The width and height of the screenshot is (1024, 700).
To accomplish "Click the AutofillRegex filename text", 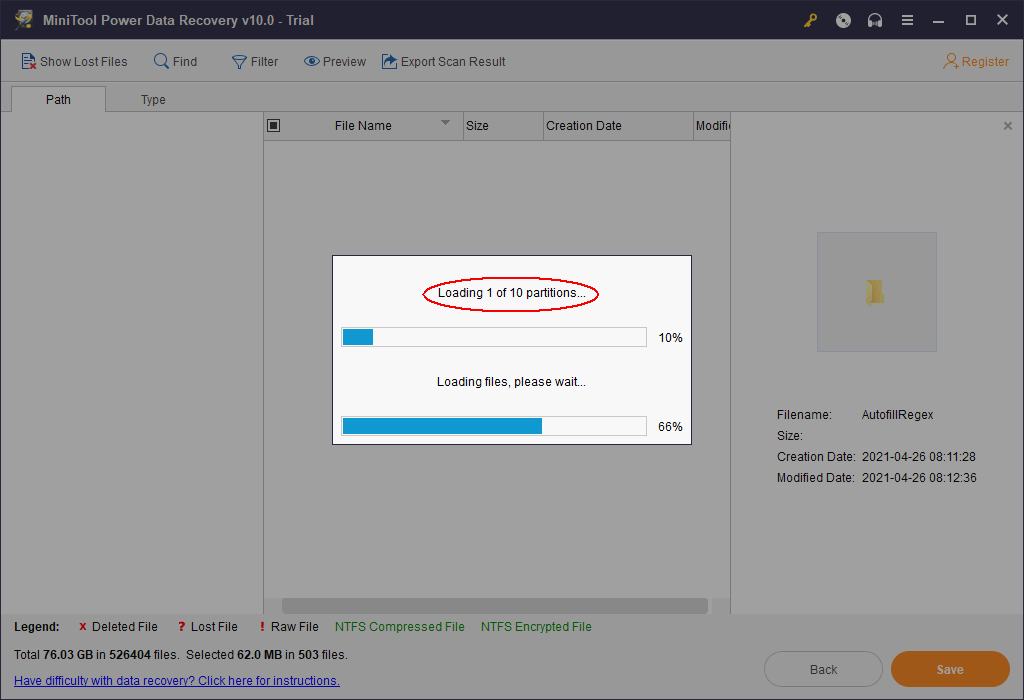I will point(897,415).
